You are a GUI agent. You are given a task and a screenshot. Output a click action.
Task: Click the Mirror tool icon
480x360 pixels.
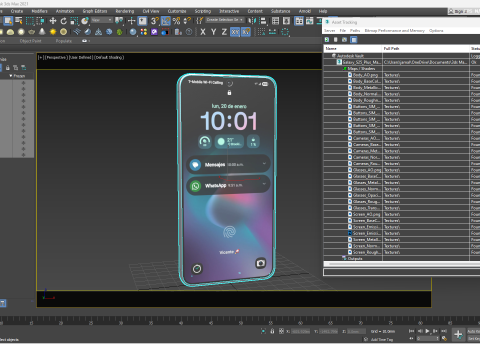tap(252, 21)
